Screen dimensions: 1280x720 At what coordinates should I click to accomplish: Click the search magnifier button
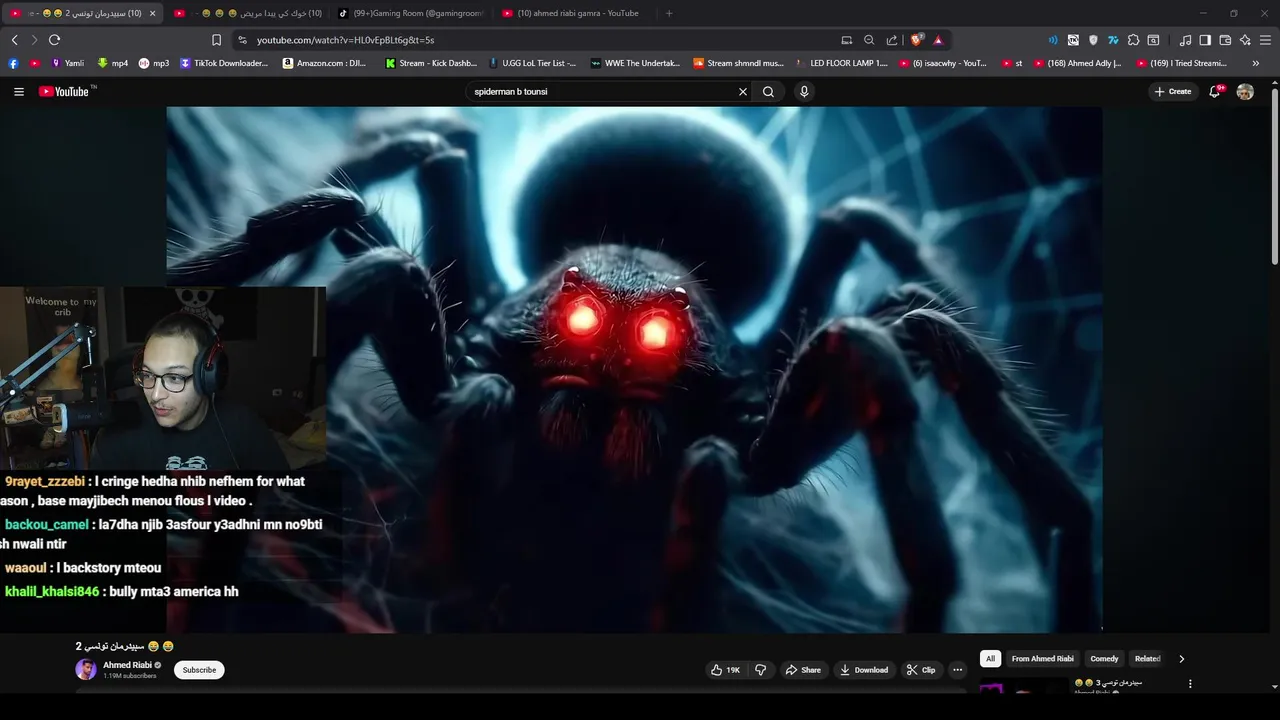click(x=768, y=91)
